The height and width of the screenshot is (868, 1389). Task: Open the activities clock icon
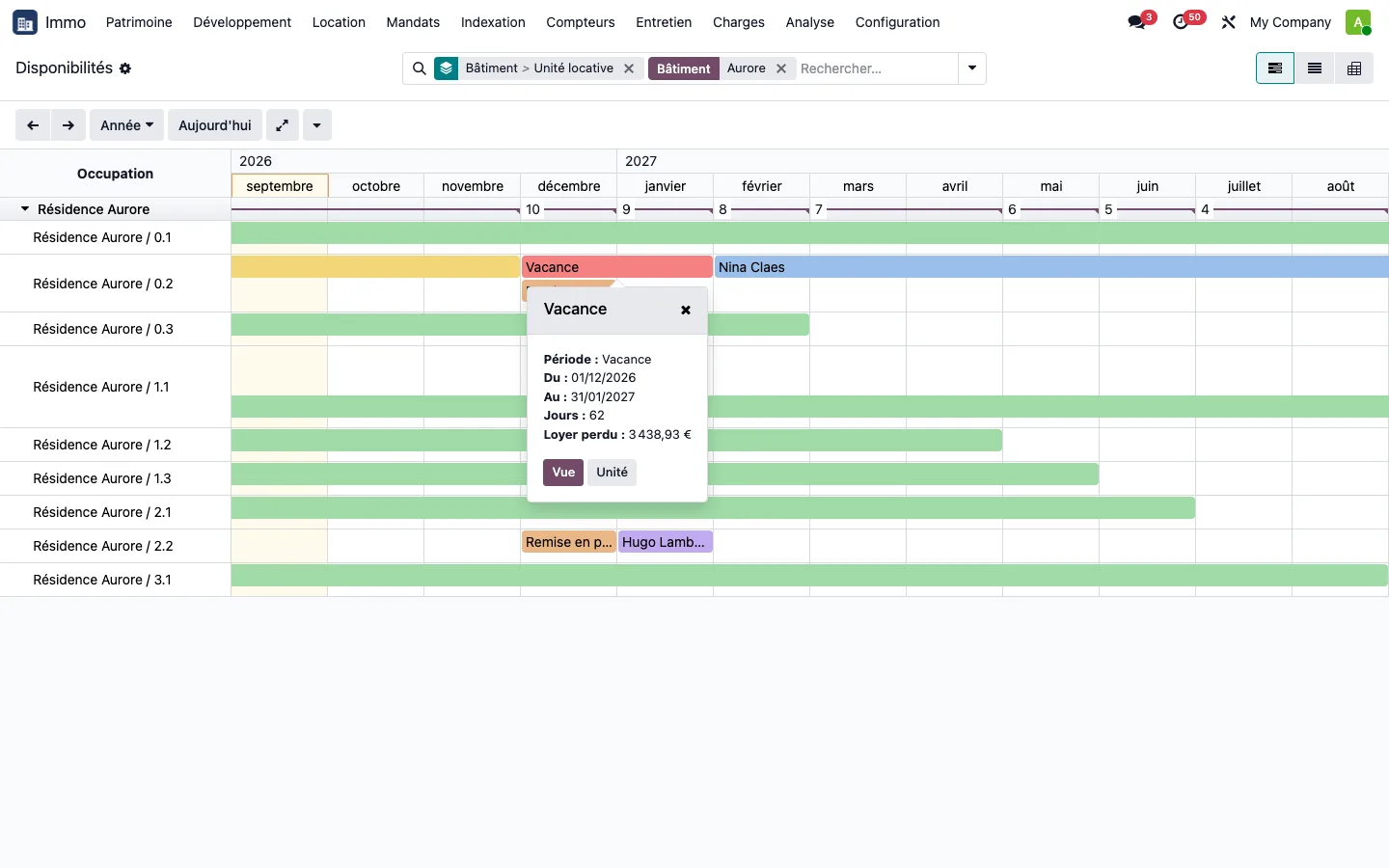(x=1181, y=22)
